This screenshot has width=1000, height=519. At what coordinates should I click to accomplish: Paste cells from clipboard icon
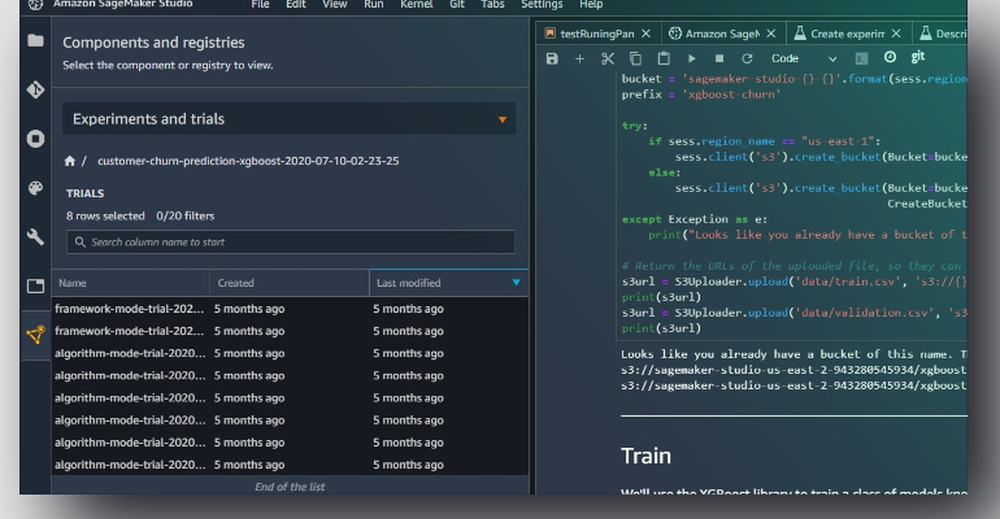coord(663,58)
